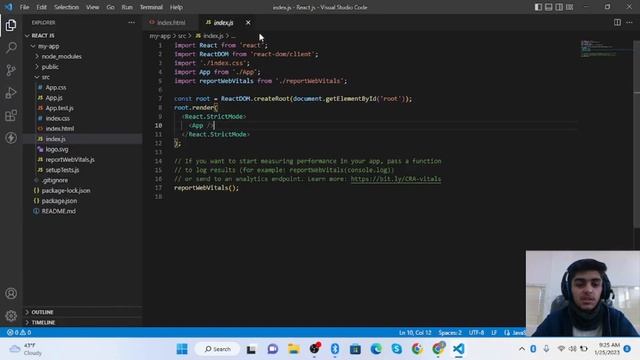
Task: Open the Explorer view in activity bar
Action: point(11,25)
